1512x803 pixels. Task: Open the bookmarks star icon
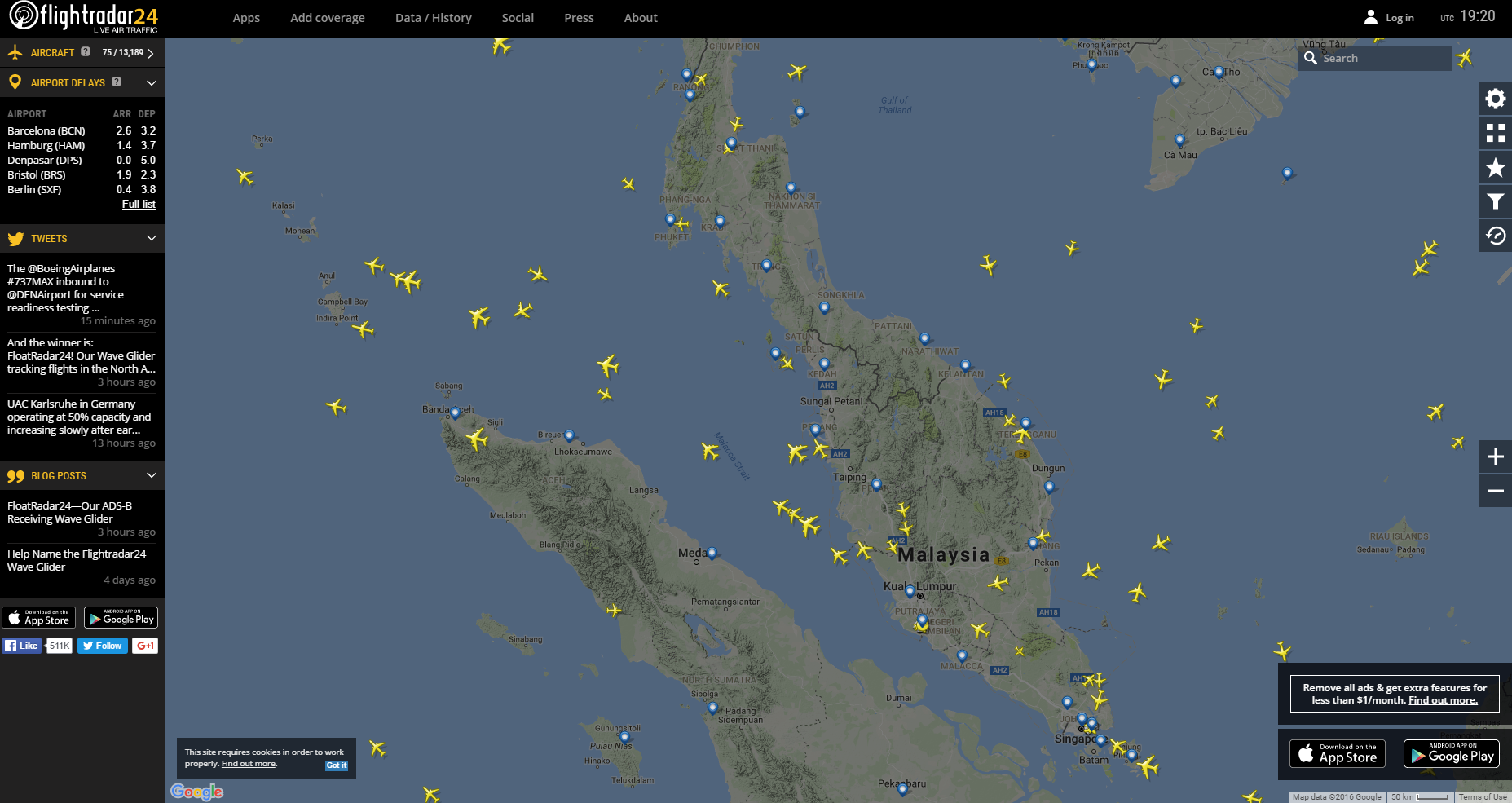coord(1496,167)
